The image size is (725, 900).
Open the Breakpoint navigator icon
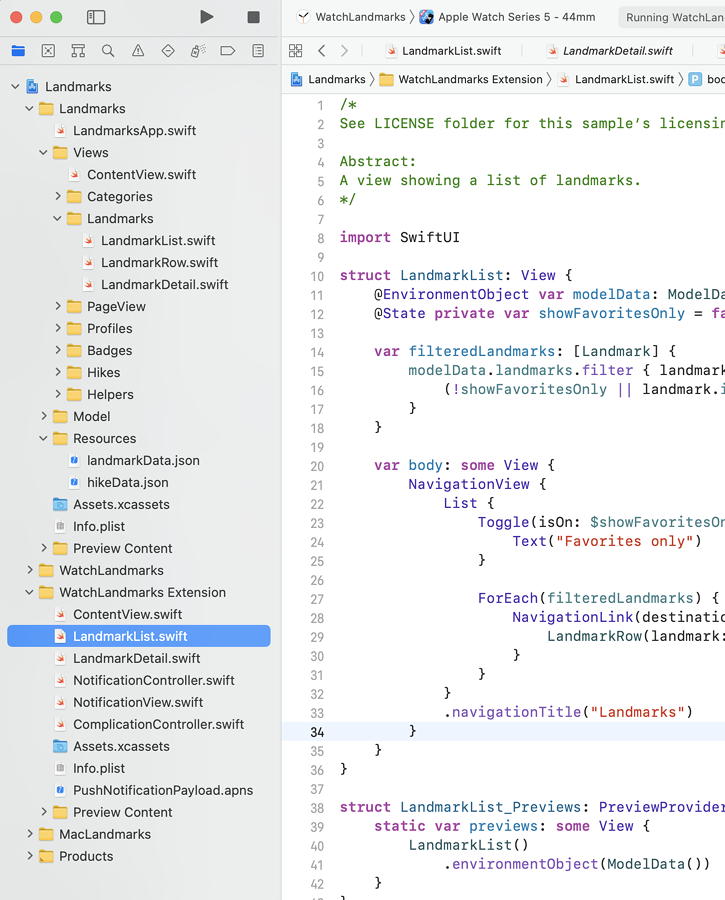pos(228,51)
